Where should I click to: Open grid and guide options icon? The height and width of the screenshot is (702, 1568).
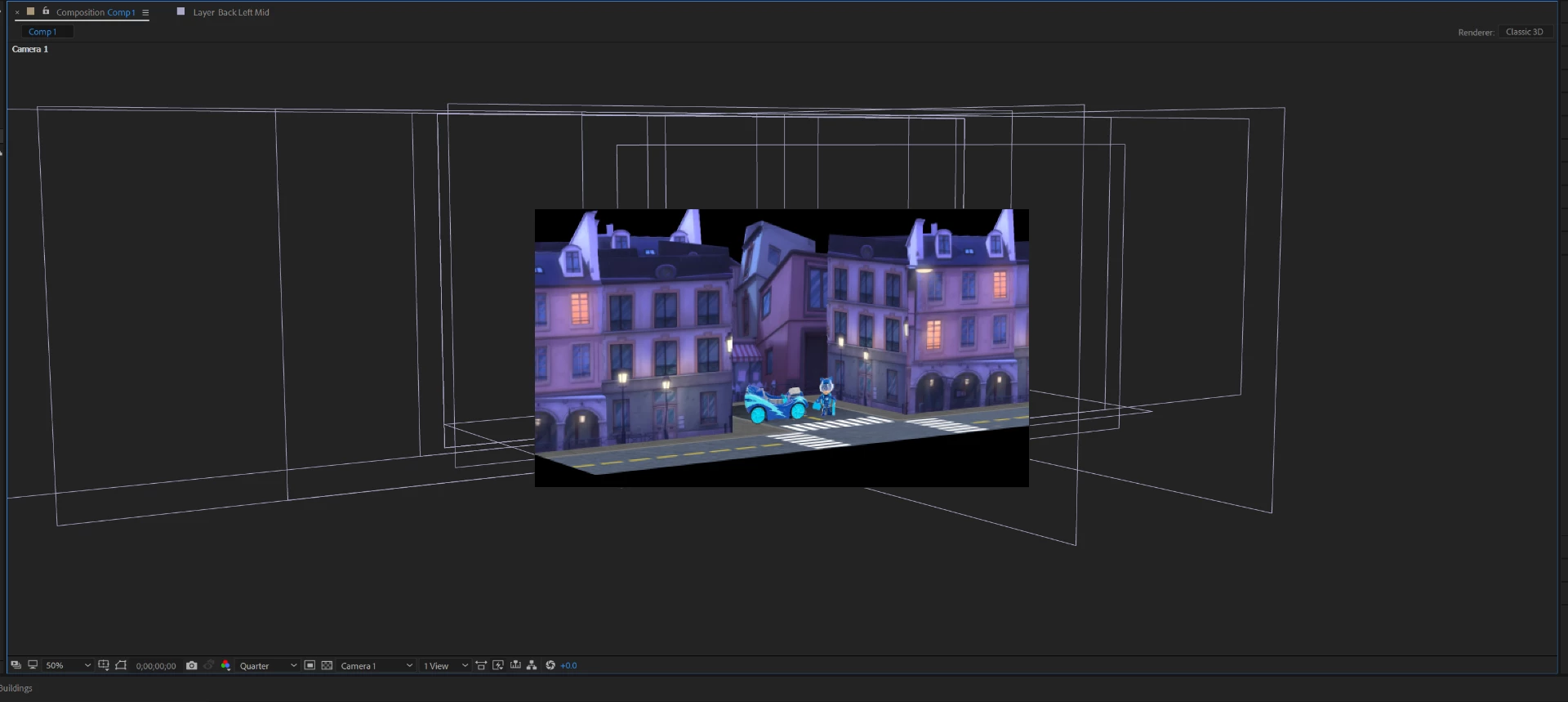[104, 665]
